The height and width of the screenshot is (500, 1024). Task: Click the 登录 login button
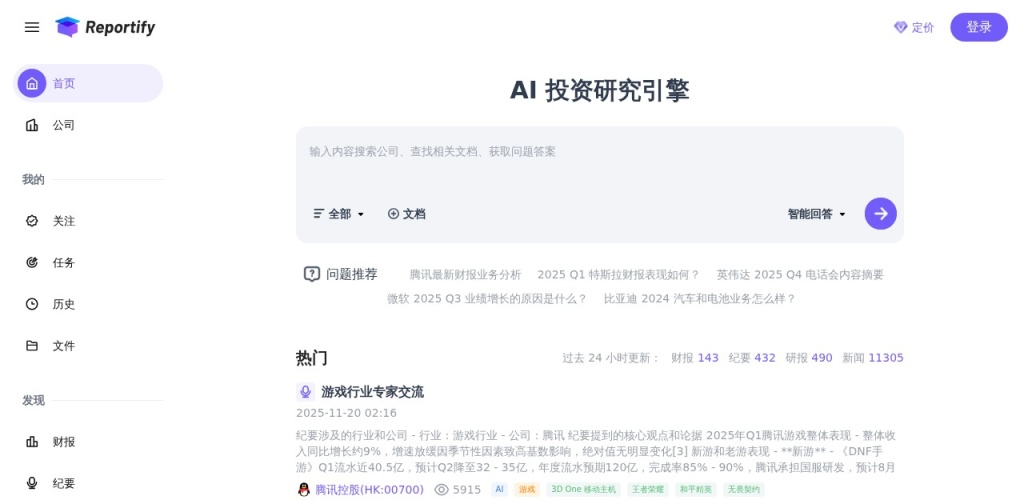tap(978, 27)
